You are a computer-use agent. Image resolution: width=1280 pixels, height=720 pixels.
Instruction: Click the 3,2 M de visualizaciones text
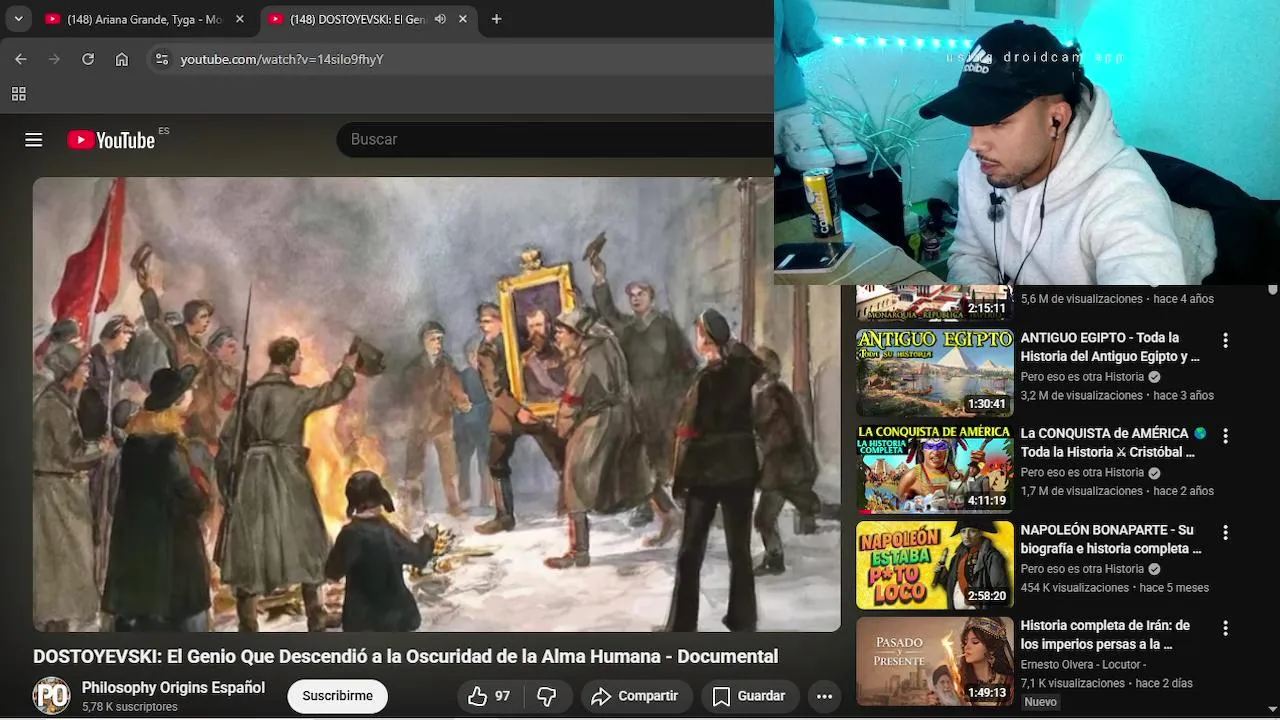click(x=1081, y=396)
